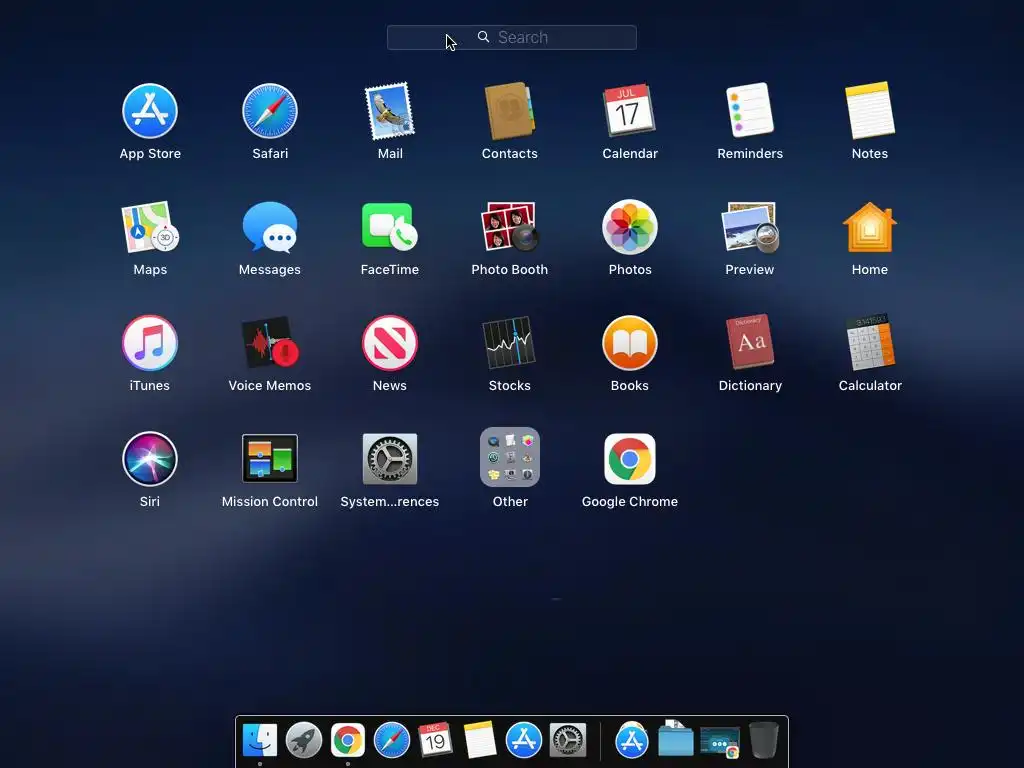Launch Calculator
This screenshot has height=768, width=1024.
870,343
